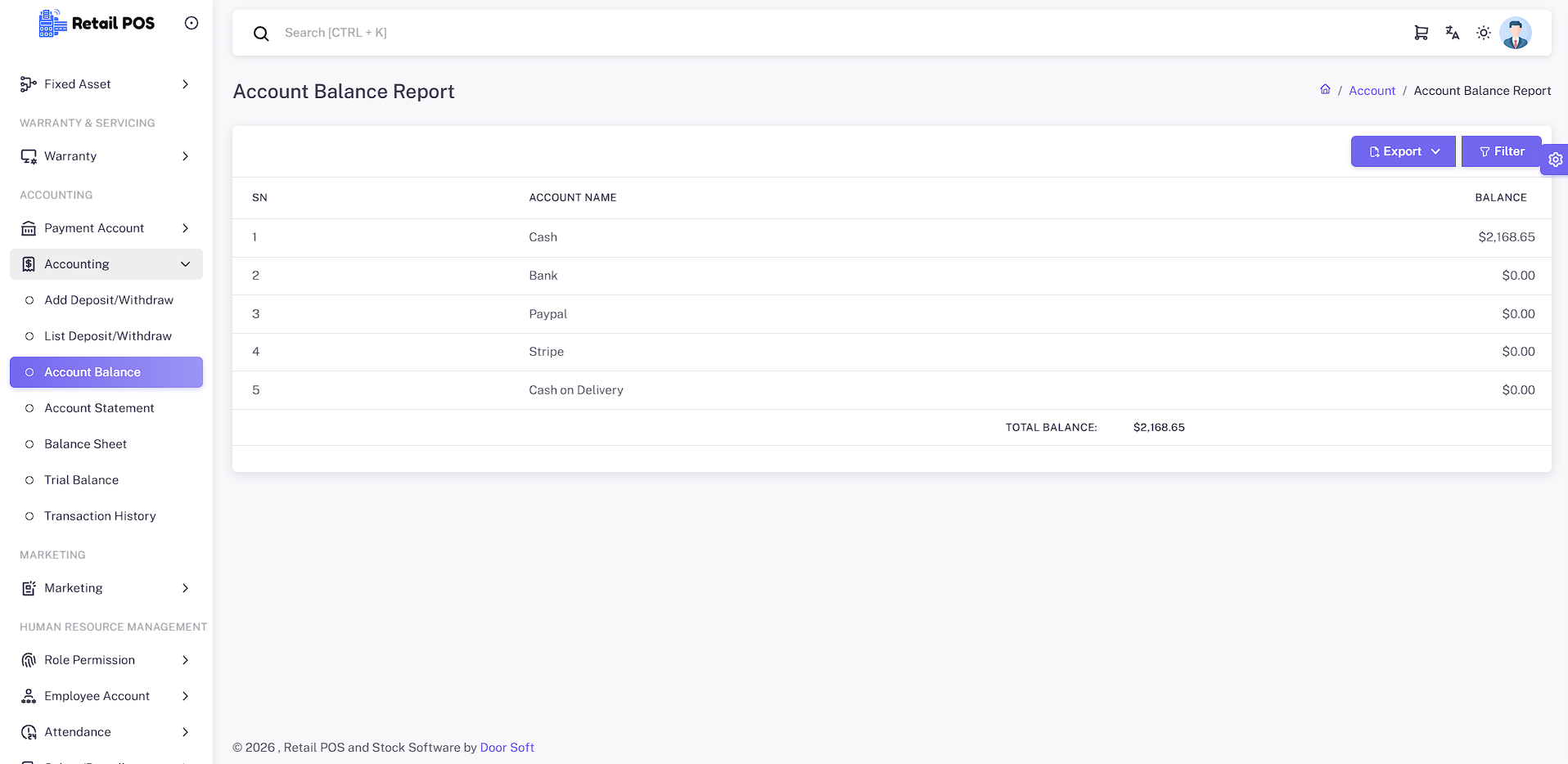The height and width of the screenshot is (764, 1568).
Task: Click the Accounting ledger icon
Action: pos(29,264)
